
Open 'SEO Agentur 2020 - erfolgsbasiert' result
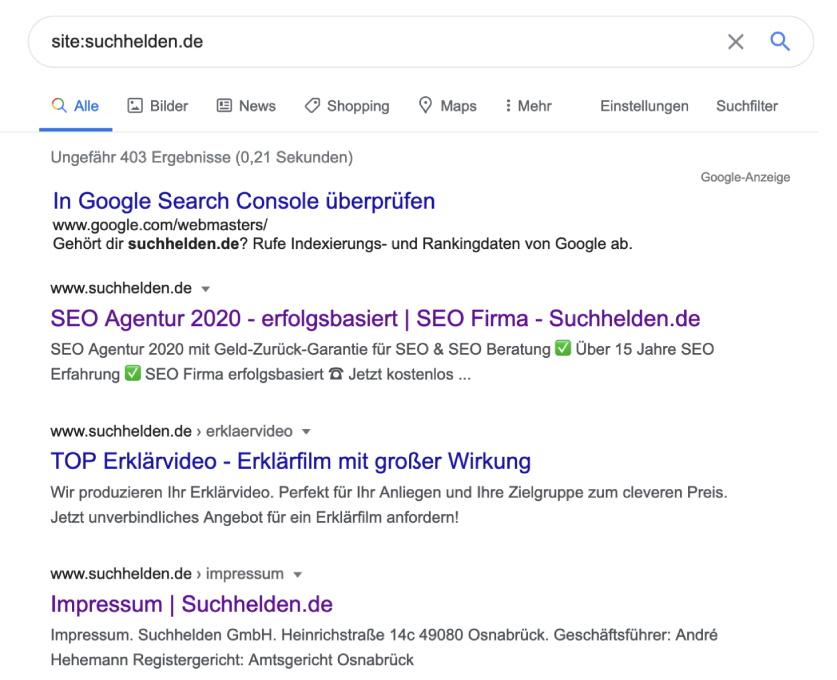[375, 319]
